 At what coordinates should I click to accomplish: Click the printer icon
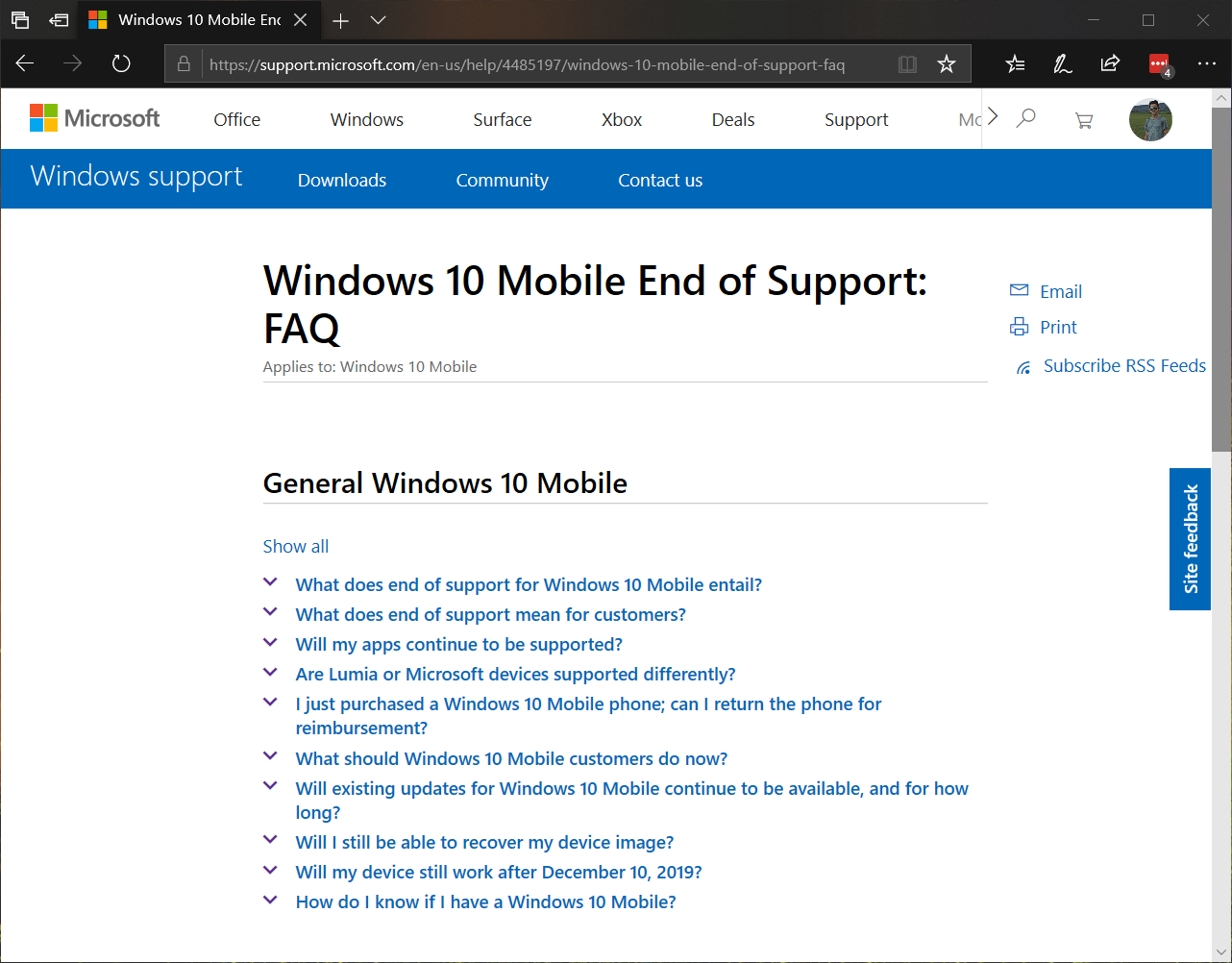pos(1020,327)
